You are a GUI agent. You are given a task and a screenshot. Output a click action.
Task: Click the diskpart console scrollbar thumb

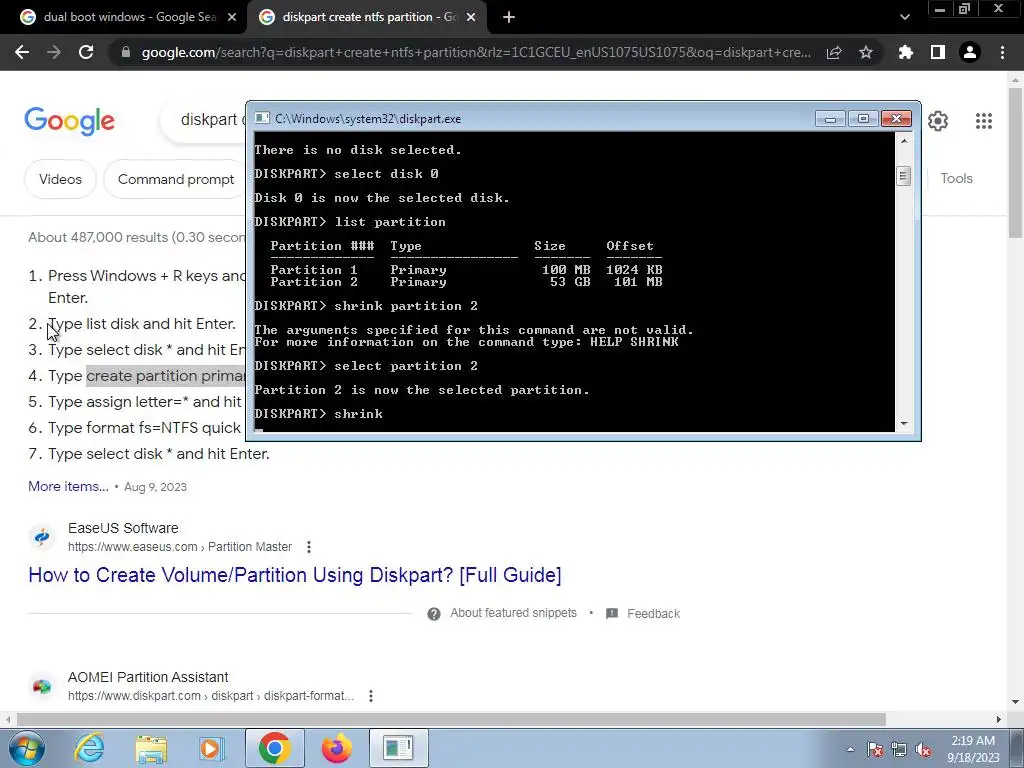[x=904, y=176]
